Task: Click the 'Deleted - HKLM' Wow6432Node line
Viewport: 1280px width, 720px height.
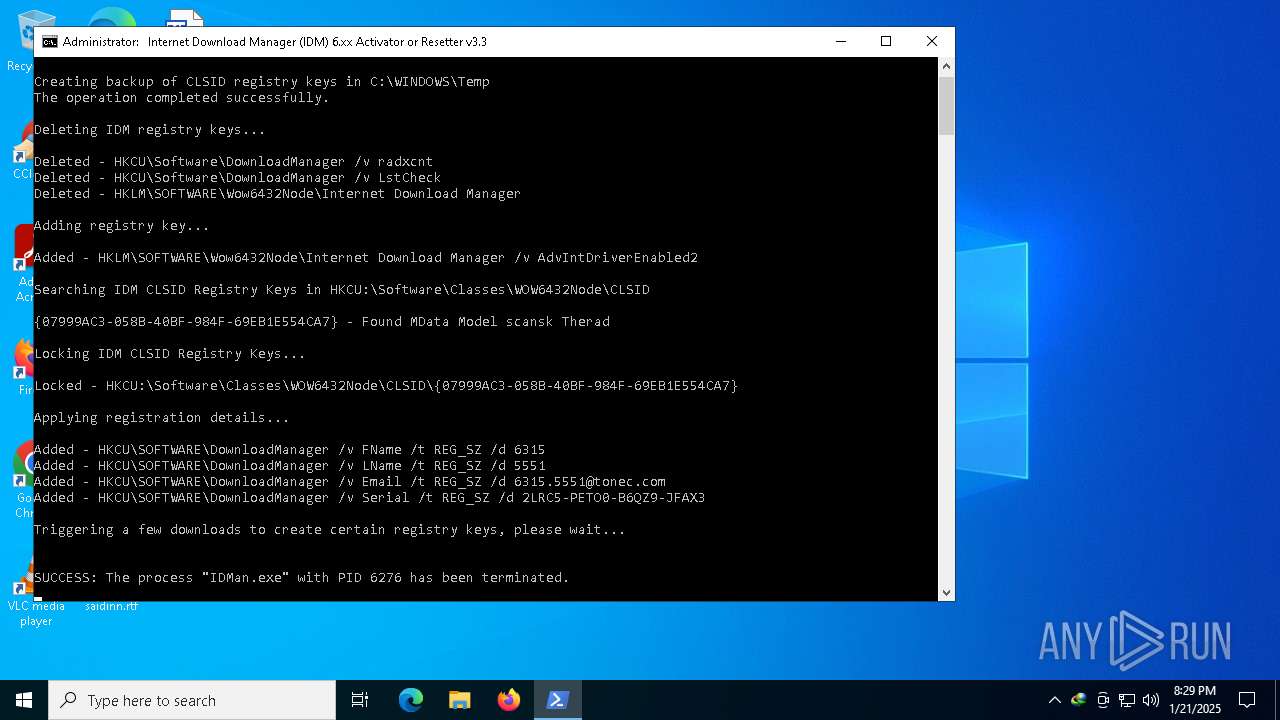Action: (x=277, y=194)
